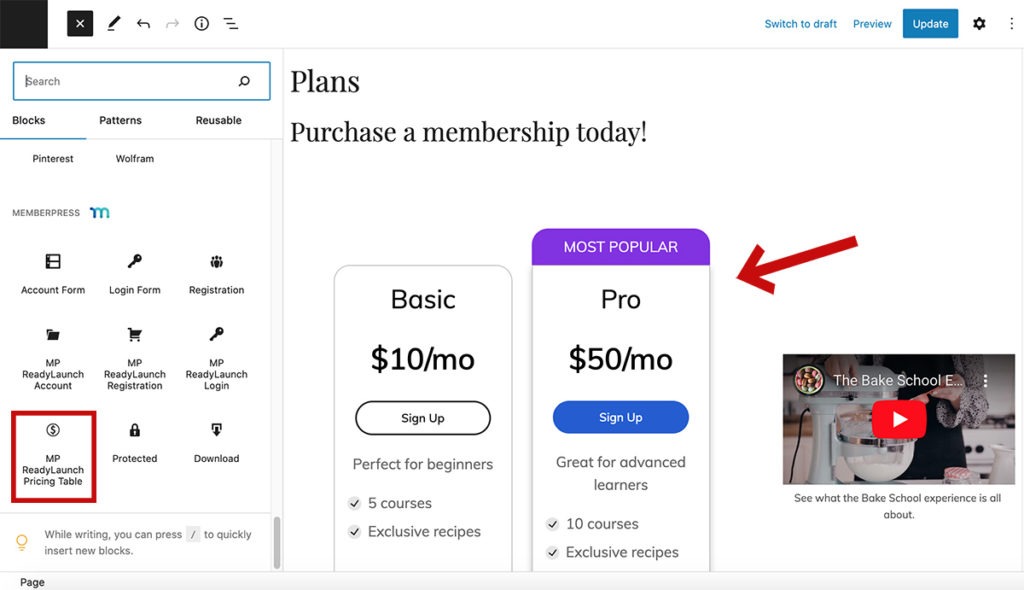Image resolution: width=1024 pixels, height=590 pixels.
Task: Insert the Login Form block
Action: tap(135, 273)
